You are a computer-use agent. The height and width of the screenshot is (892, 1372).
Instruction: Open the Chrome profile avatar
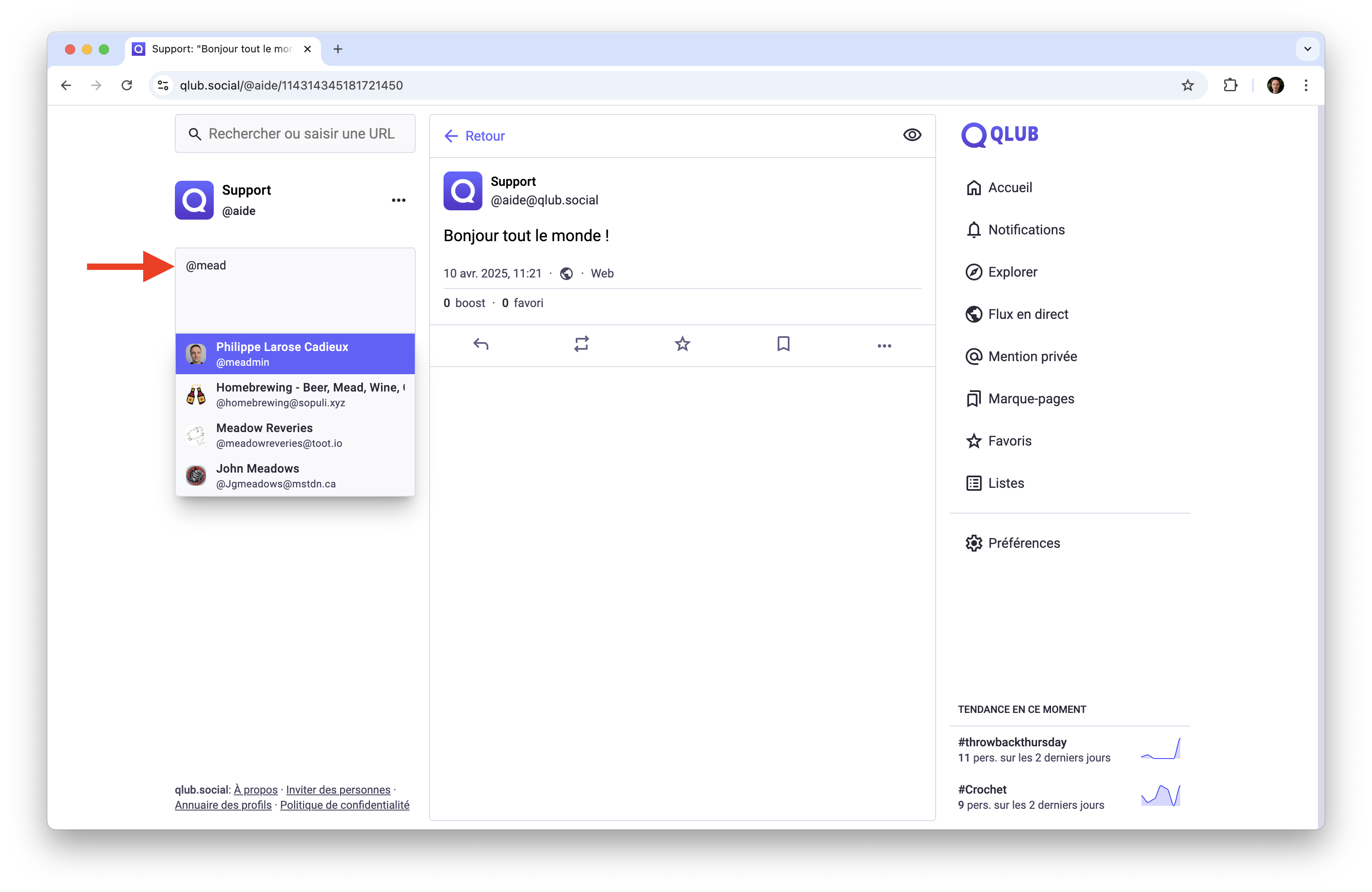1275,85
